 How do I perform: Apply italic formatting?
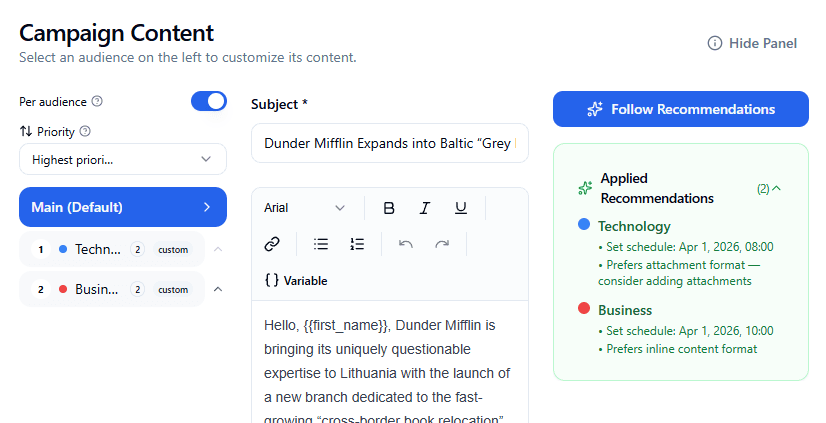click(x=425, y=208)
